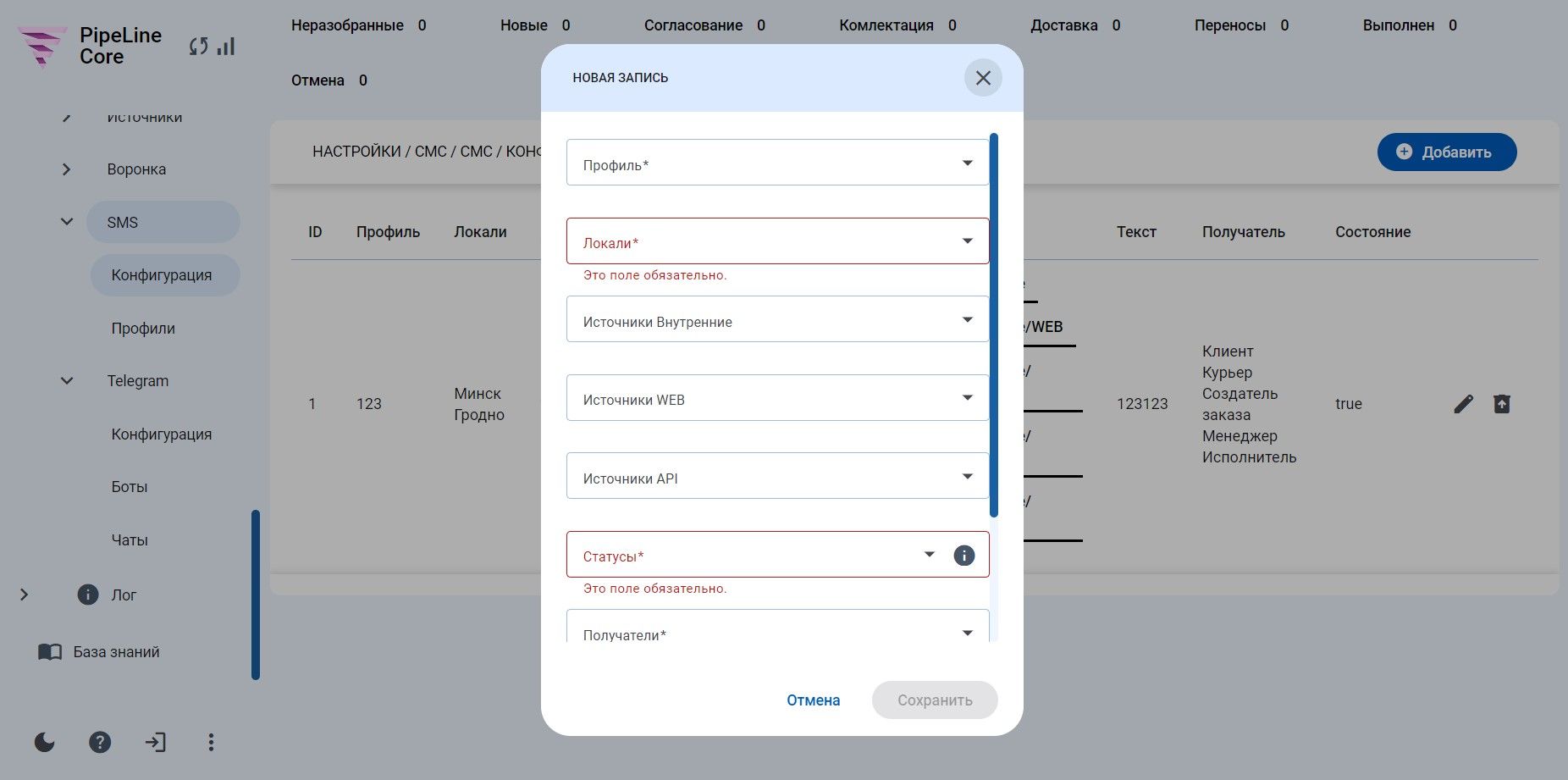This screenshot has height=780, width=1568.
Task: Click the Добавить button
Action: [1447, 152]
